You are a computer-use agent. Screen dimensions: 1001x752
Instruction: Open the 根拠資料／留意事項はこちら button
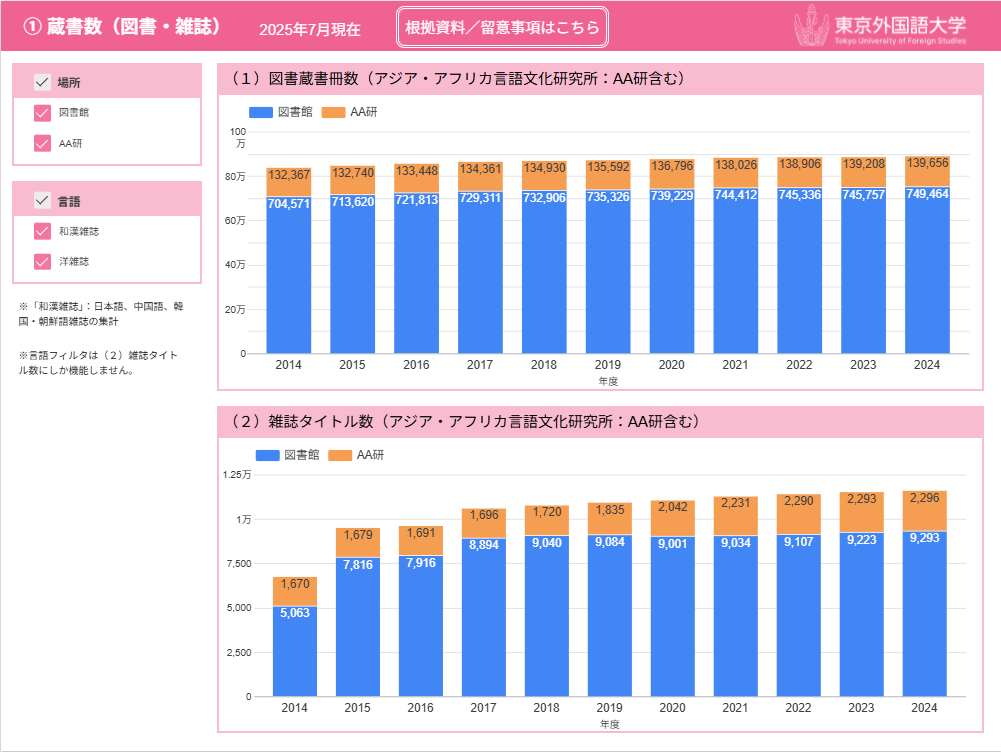tap(502, 29)
